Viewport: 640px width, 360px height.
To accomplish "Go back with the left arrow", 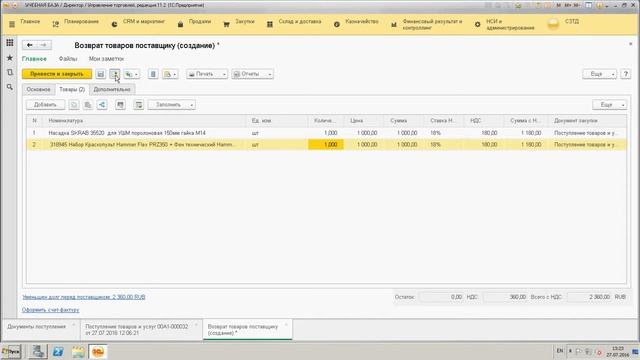I will [29, 45].
